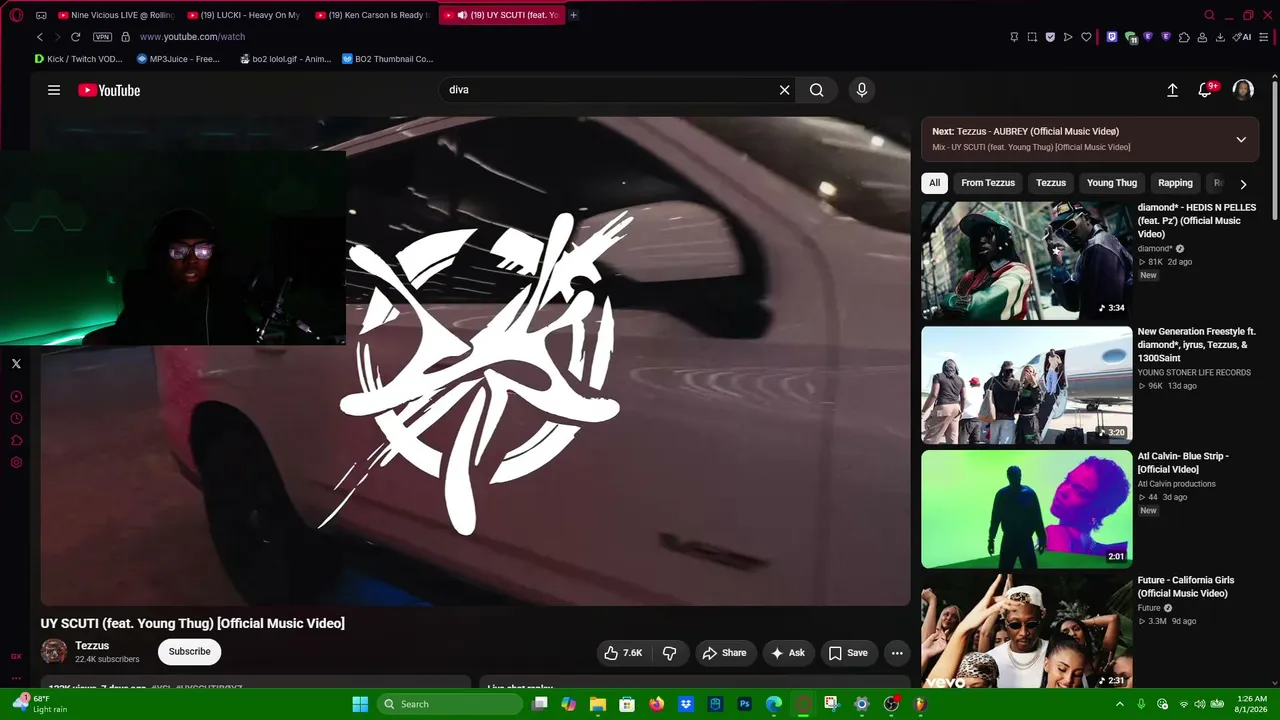Image resolution: width=1280 pixels, height=720 pixels.
Task: Click the Windows taskbar Search box
Action: click(x=450, y=704)
